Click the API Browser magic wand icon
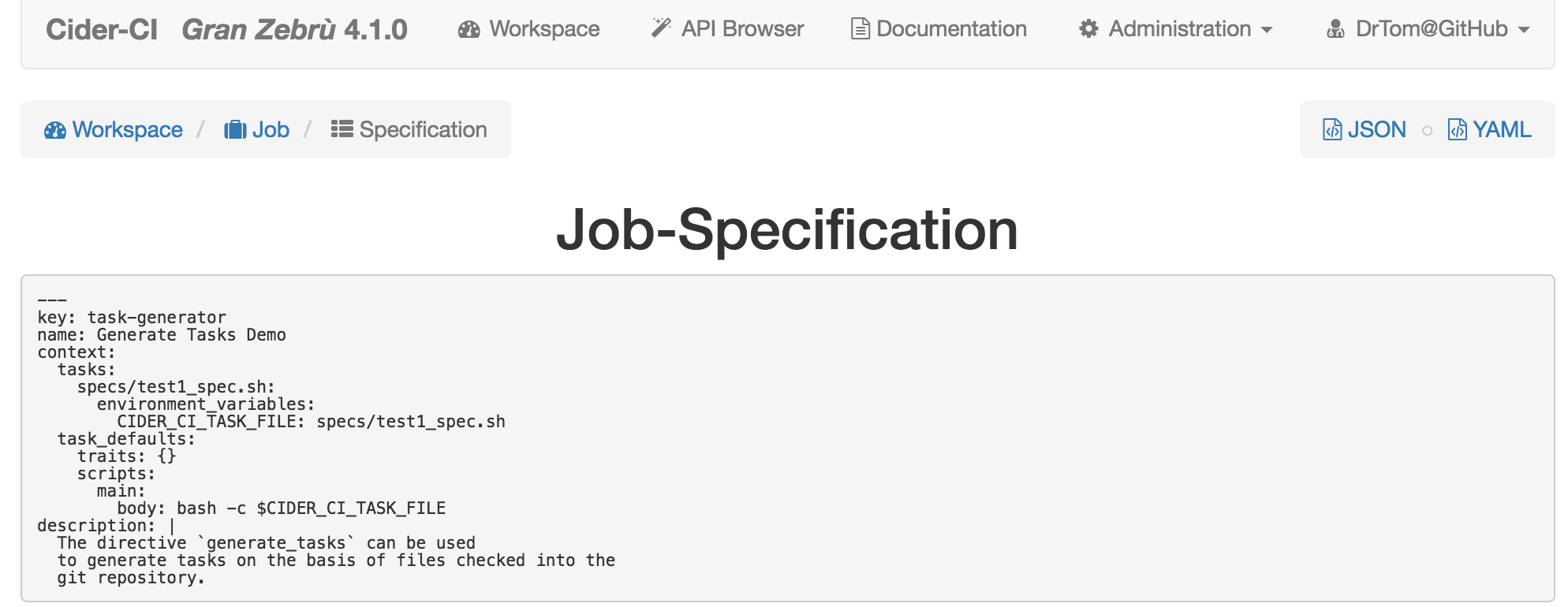The width and height of the screenshot is (1568, 607). click(x=661, y=28)
